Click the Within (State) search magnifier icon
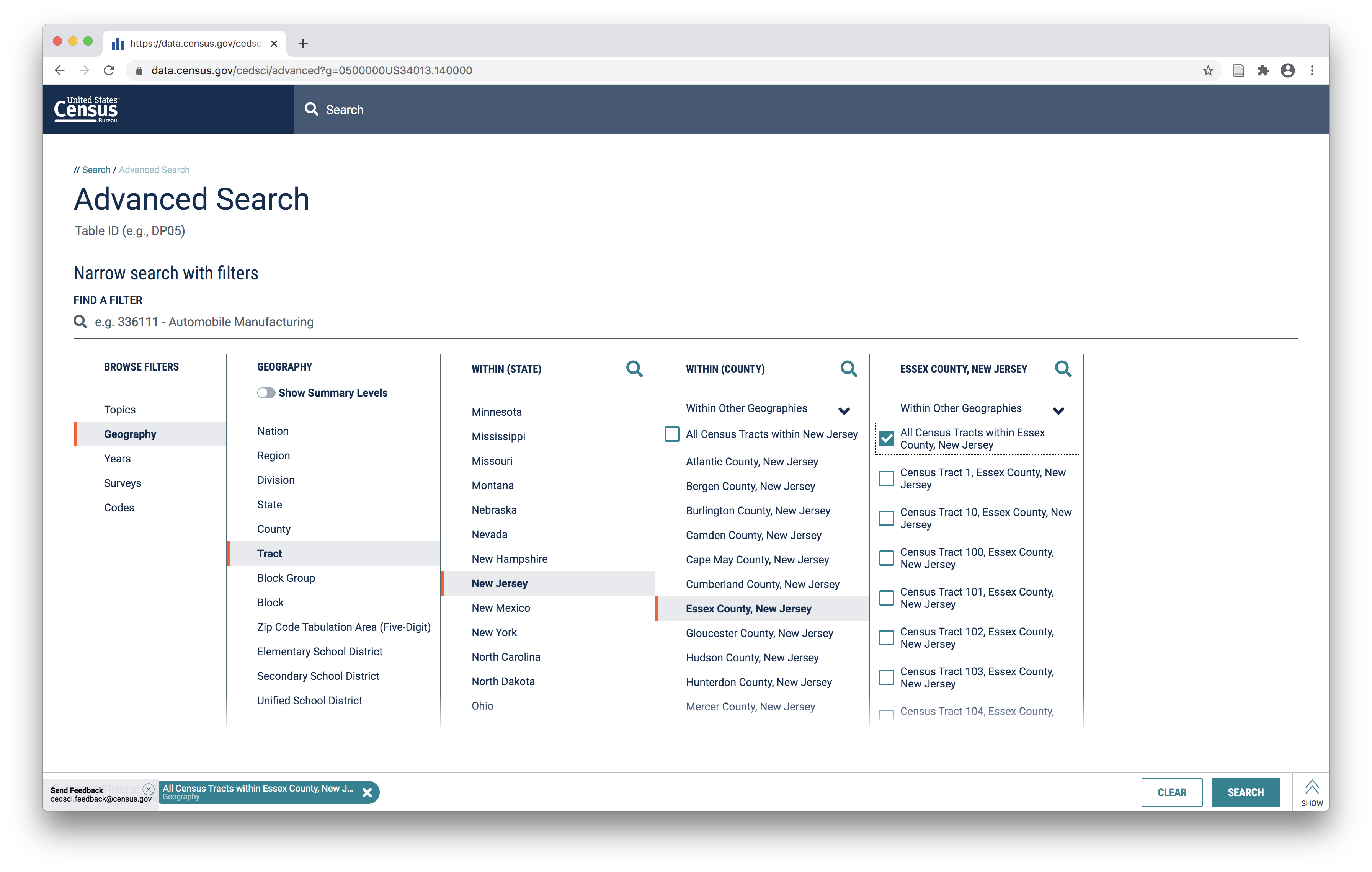The width and height of the screenshot is (1372, 872). click(634, 369)
